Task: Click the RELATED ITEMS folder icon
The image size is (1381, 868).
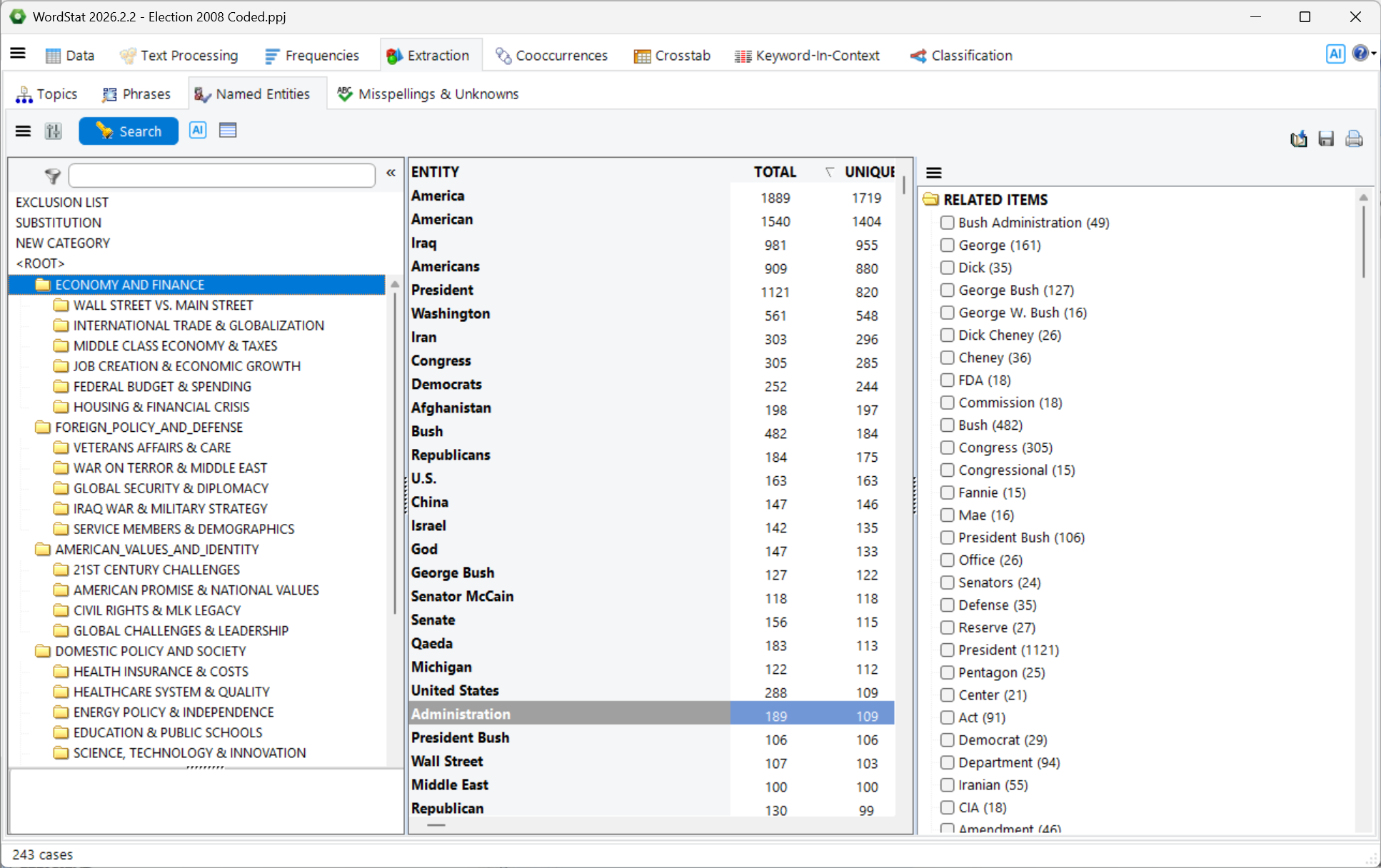Action: (930, 199)
